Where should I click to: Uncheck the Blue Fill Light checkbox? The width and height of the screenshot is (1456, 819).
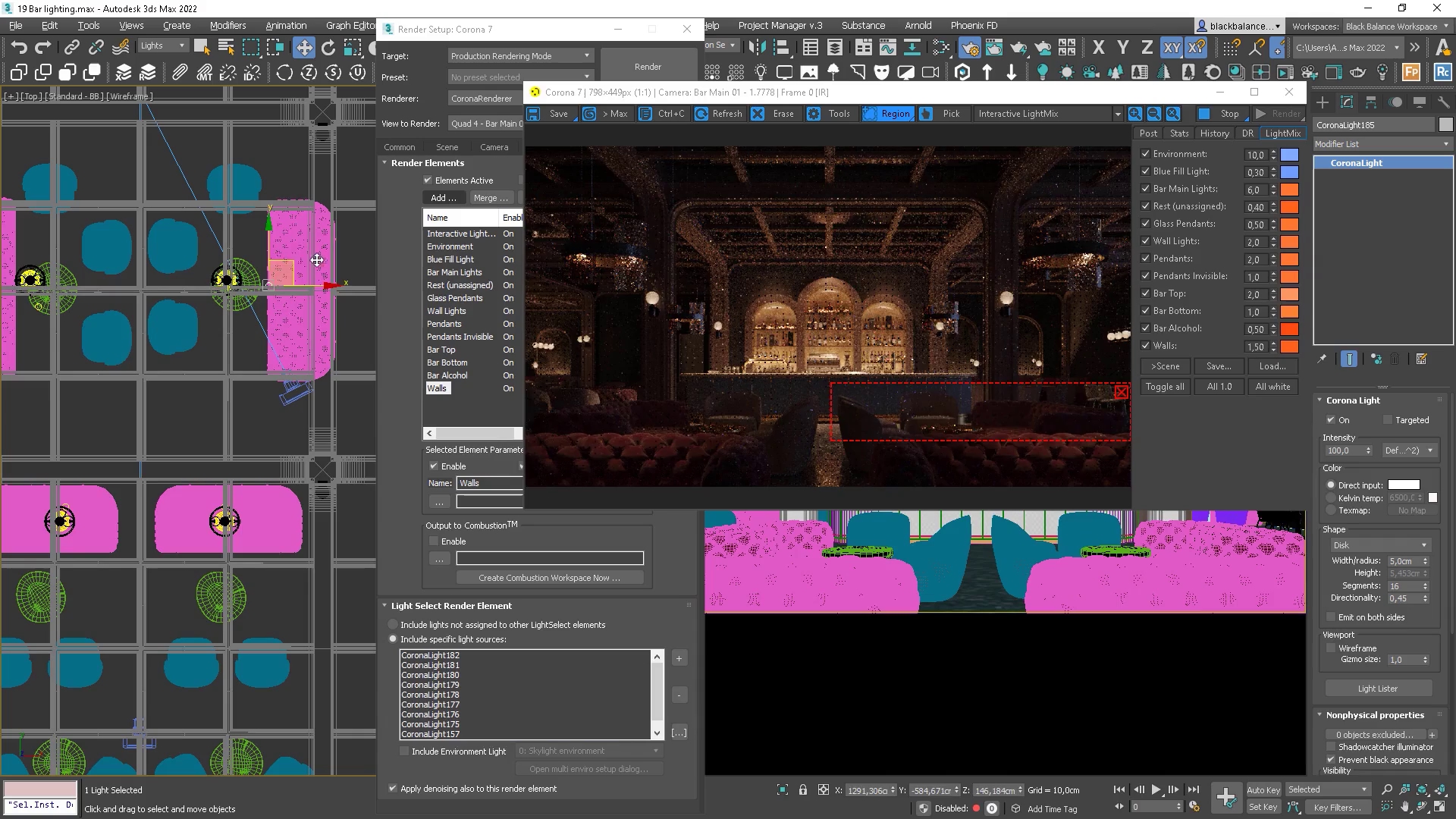coord(1145,171)
